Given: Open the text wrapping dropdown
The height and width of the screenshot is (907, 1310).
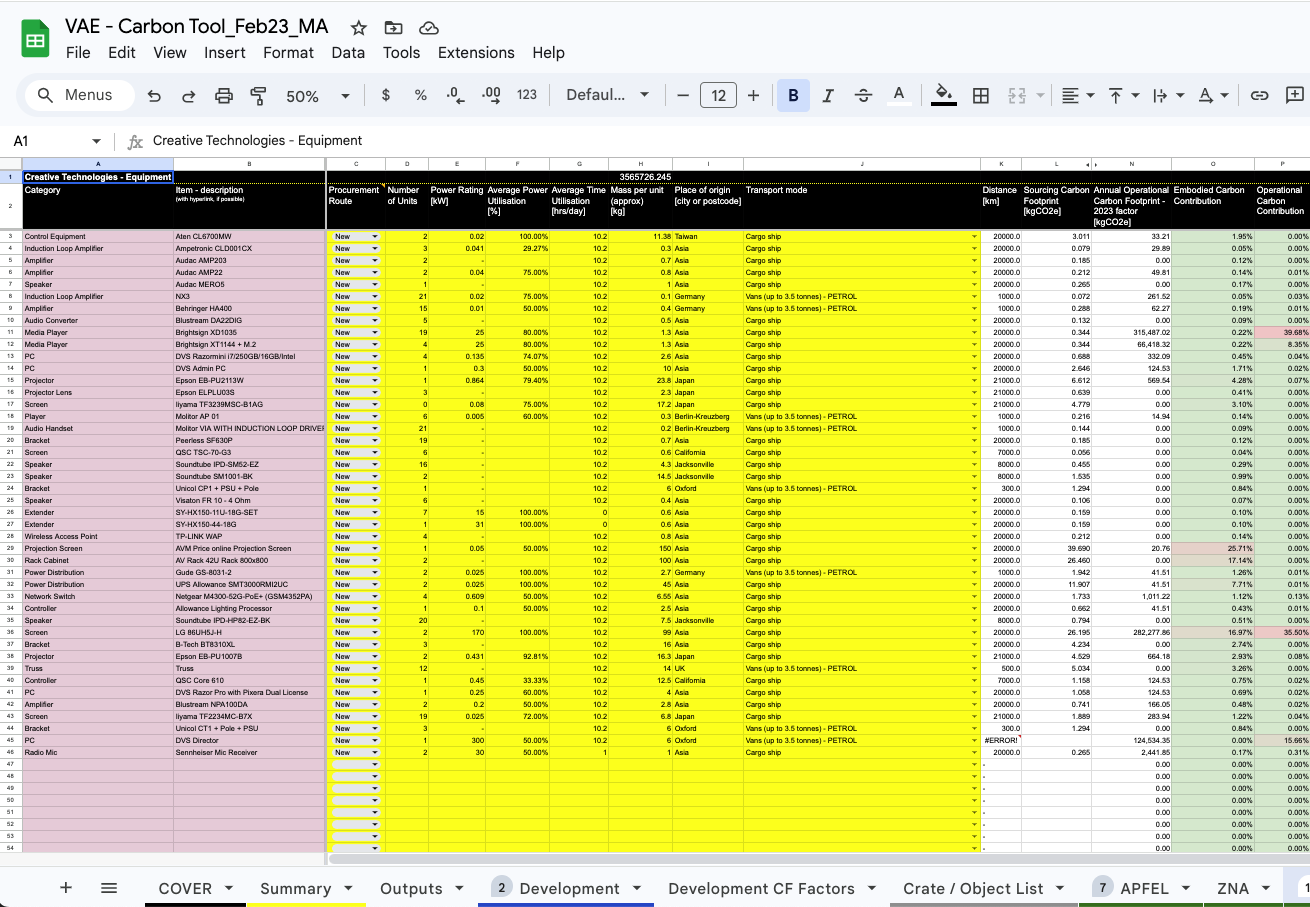Looking at the screenshot, I should pyautogui.click(x=1167, y=95).
